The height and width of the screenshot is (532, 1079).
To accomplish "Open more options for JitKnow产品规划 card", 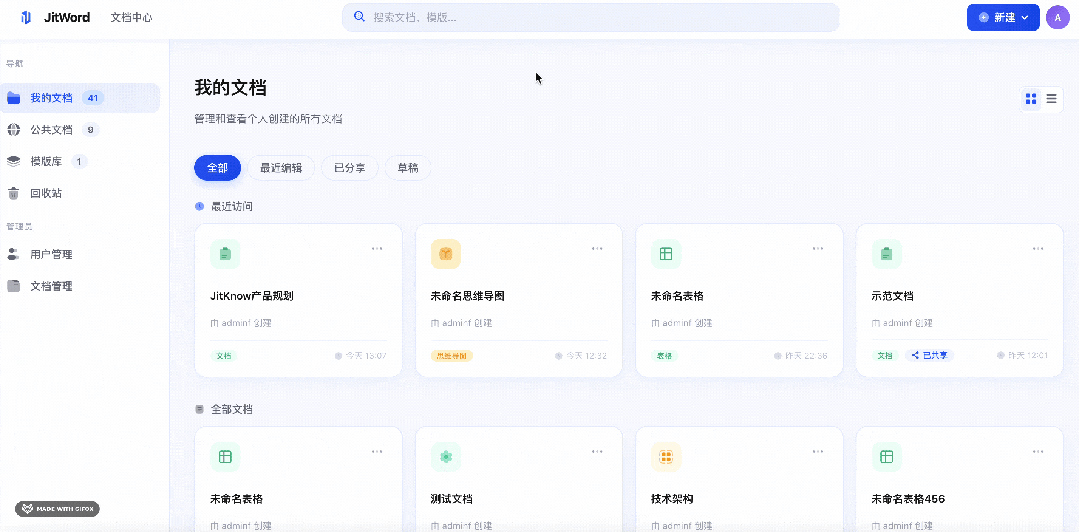I will point(377,248).
